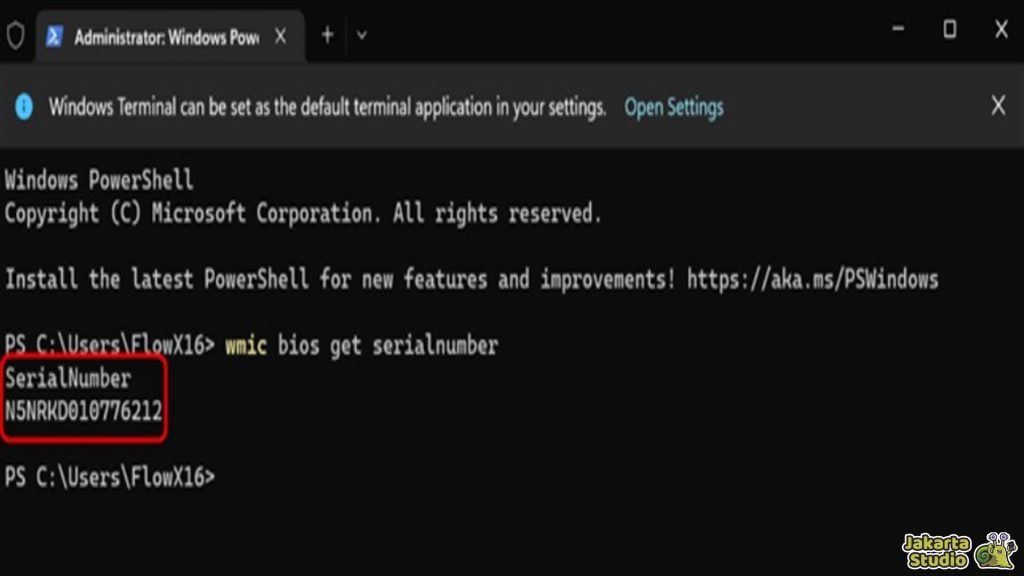The width and height of the screenshot is (1024, 576).
Task: Click the PowerShell icon in the tab
Action: pos(55,37)
